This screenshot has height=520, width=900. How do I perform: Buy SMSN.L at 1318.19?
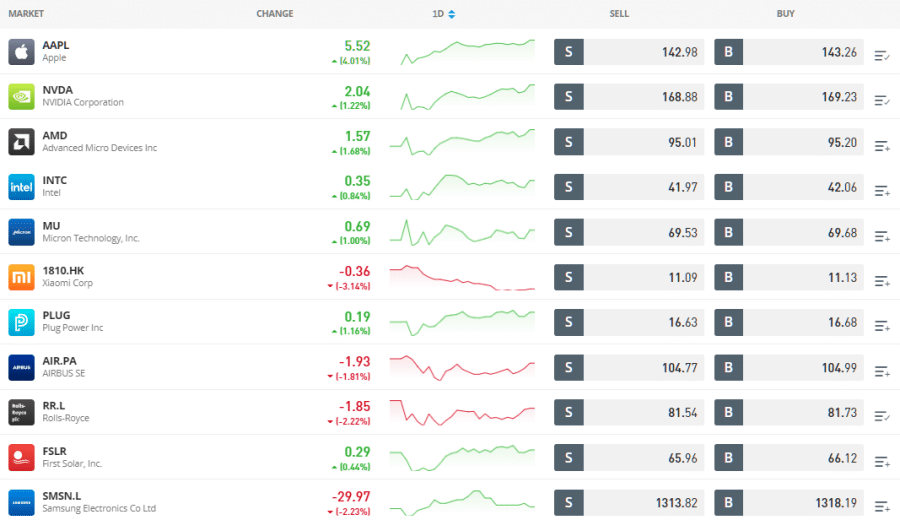pyautogui.click(x=789, y=503)
